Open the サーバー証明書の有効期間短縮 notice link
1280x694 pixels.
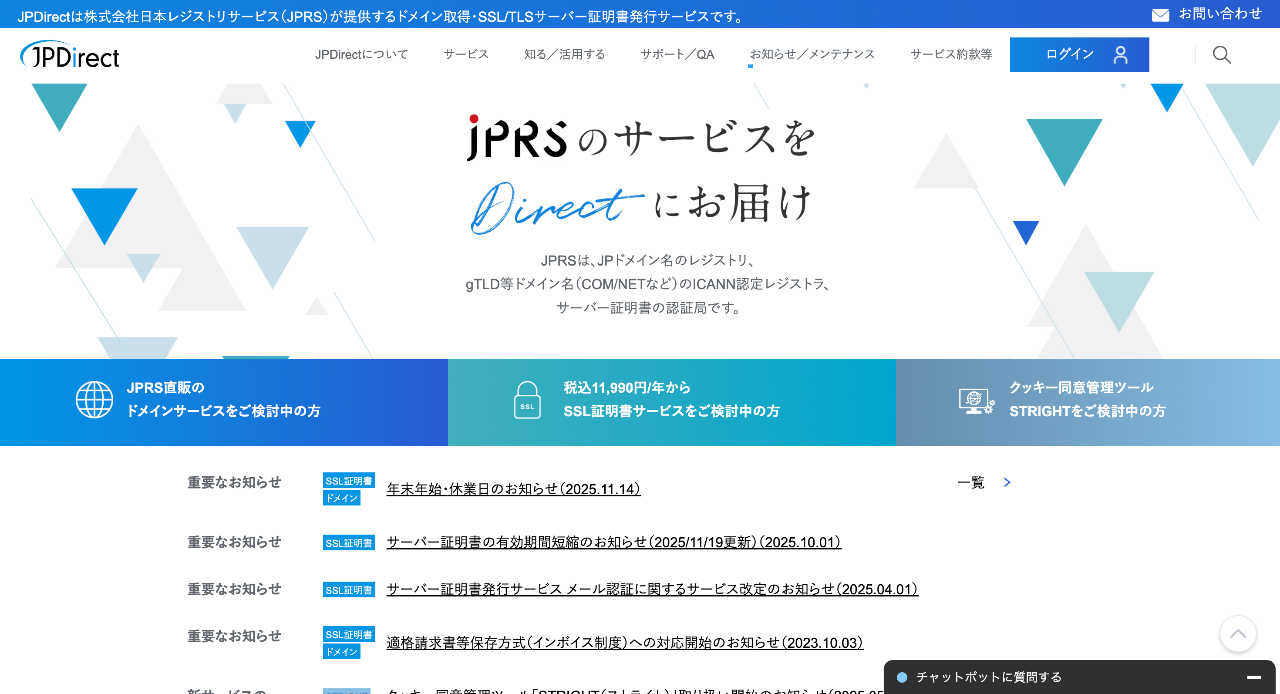click(613, 542)
